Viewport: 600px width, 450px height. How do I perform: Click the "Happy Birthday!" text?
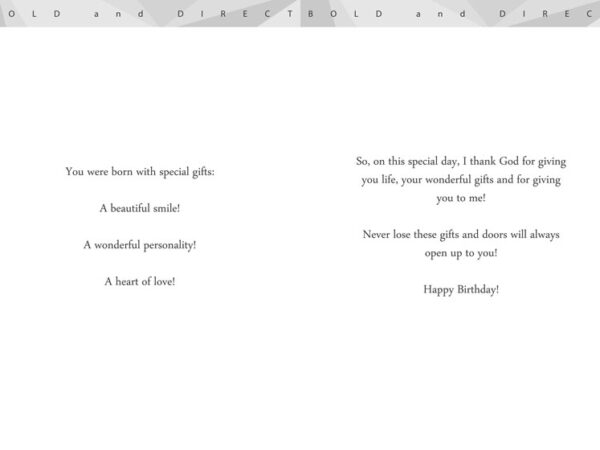[x=461, y=290]
